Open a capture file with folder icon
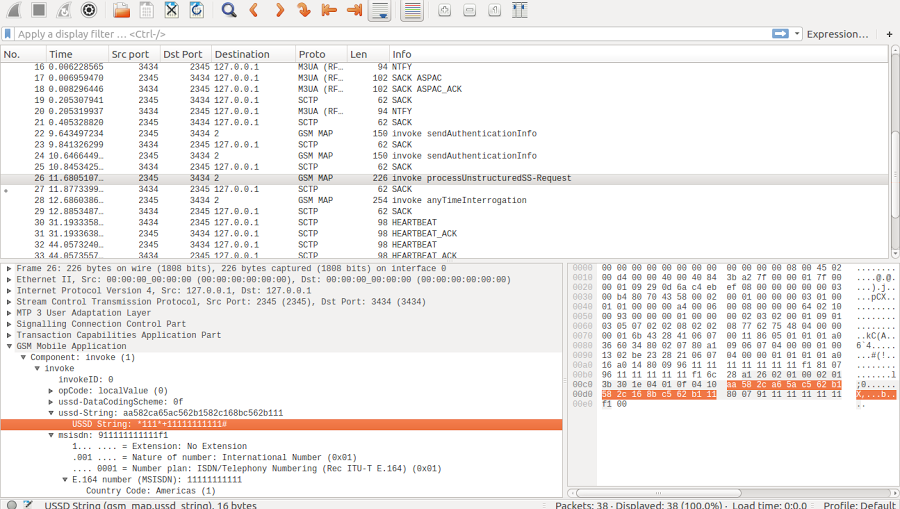The height and width of the screenshot is (509, 900). coord(121,10)
